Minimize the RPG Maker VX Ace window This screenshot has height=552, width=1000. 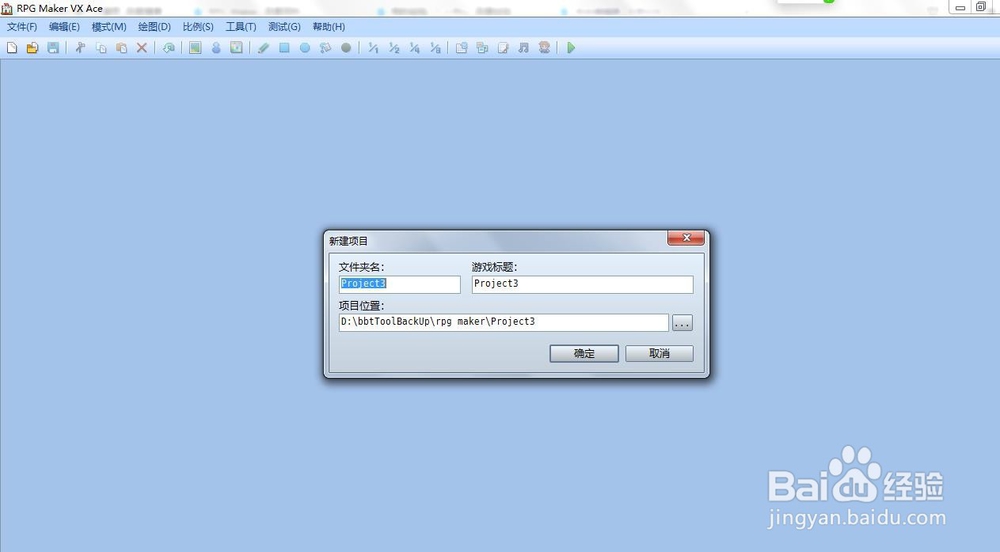pyautogui.click(x=960, y=8)
